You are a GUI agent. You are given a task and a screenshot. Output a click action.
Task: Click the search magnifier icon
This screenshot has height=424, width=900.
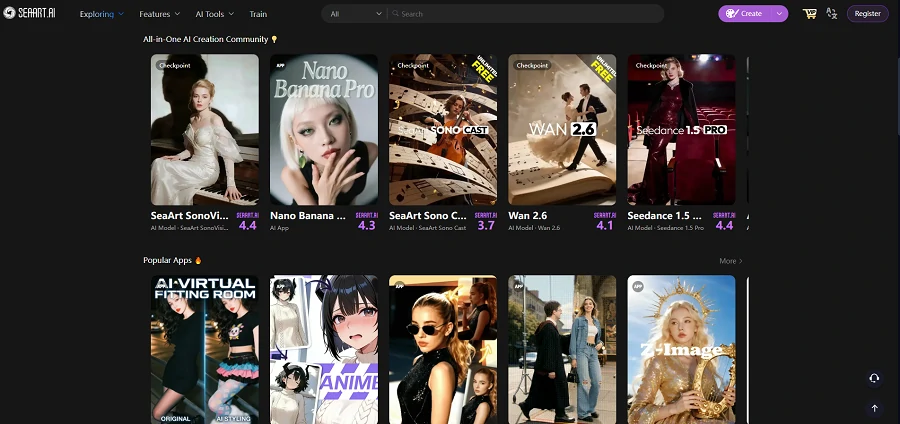pos(395,14)
